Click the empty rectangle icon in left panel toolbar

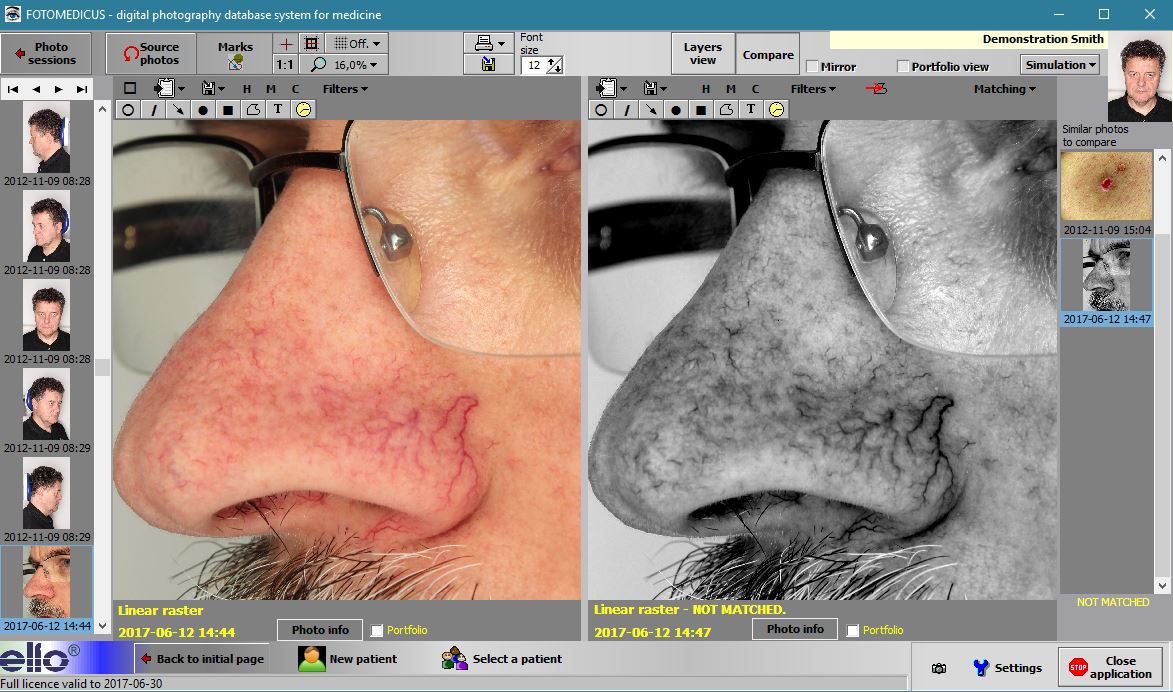(x=130, y=88)
